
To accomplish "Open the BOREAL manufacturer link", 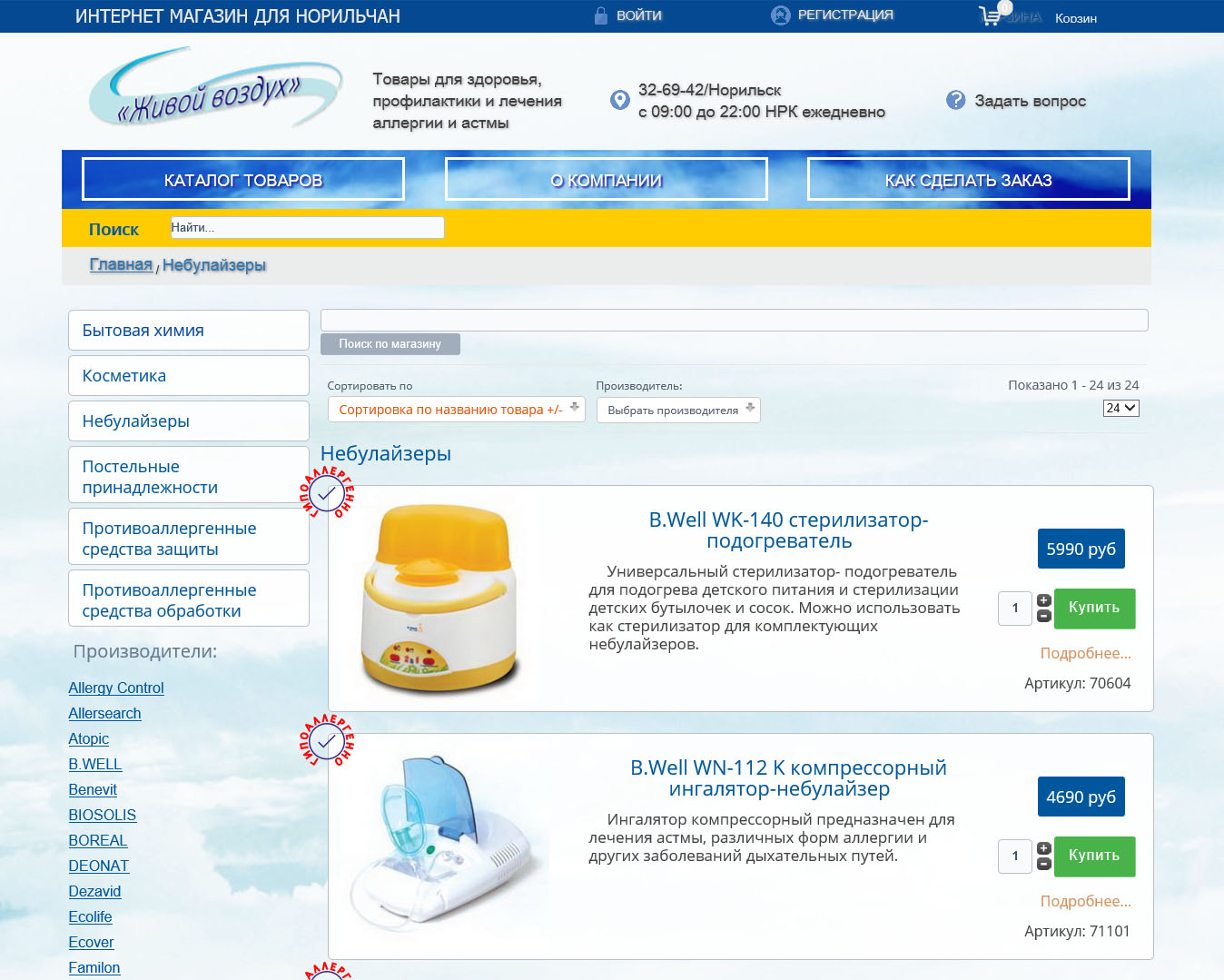I will [x=98, y=841].
